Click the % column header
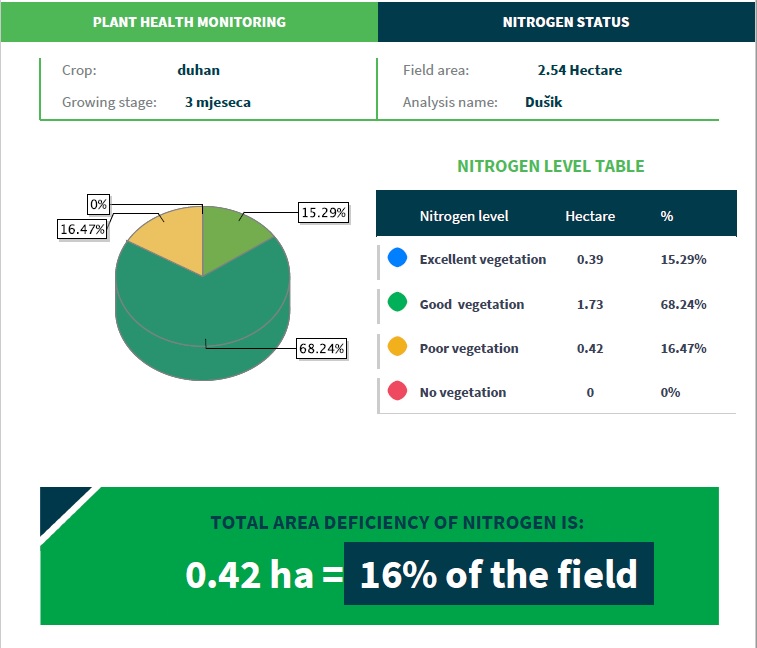 tap(667, 216)
